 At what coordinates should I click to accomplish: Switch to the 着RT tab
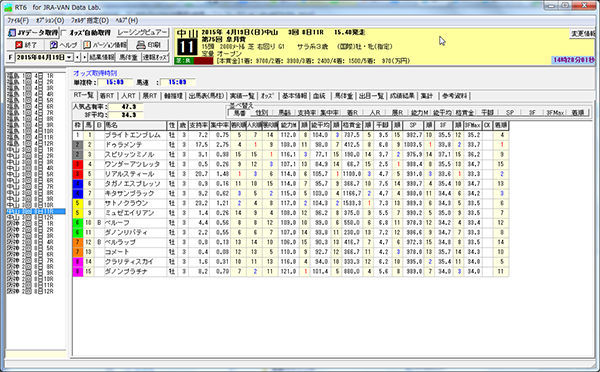pos(107,96)
